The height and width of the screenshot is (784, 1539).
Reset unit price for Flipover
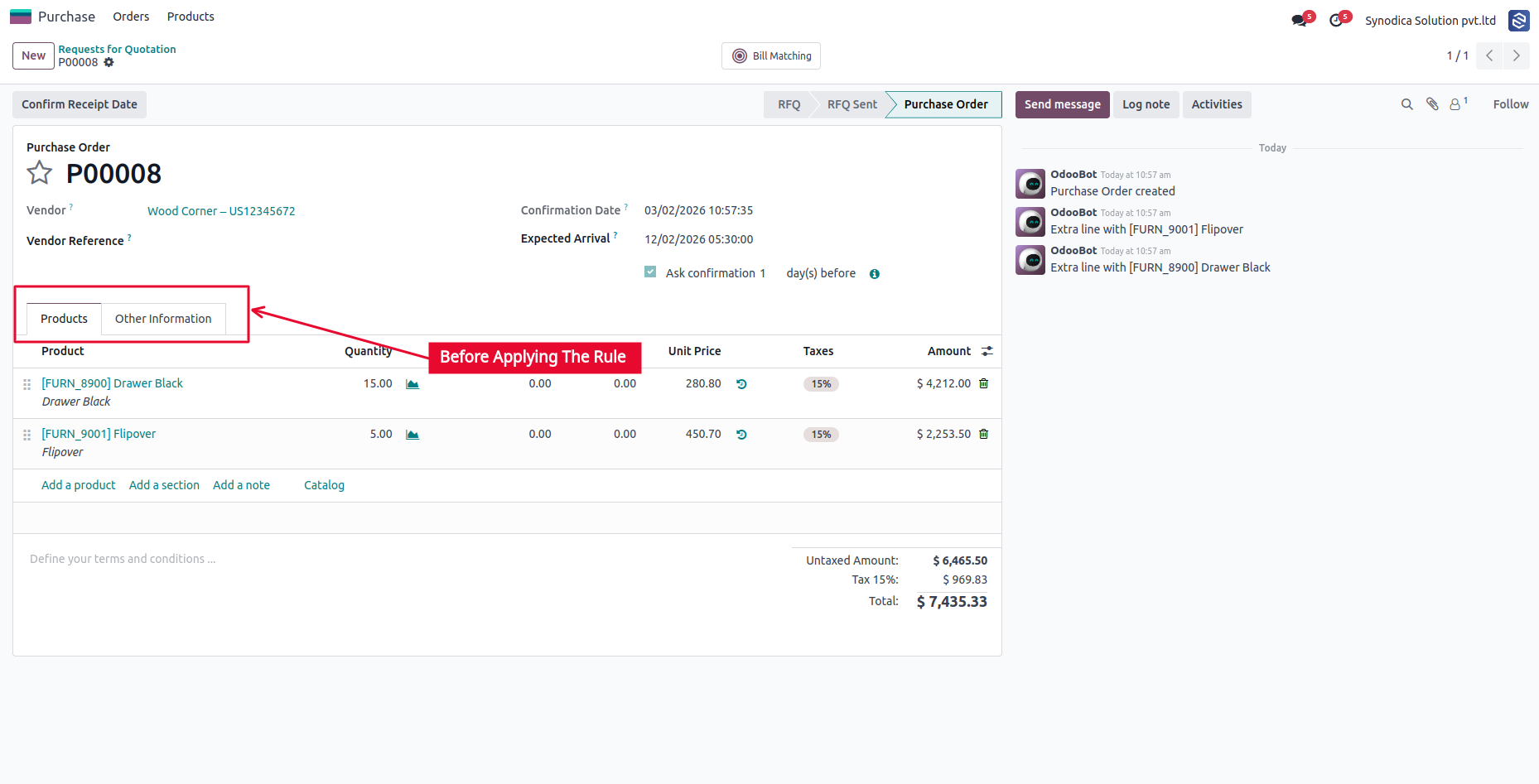(741, 435)
